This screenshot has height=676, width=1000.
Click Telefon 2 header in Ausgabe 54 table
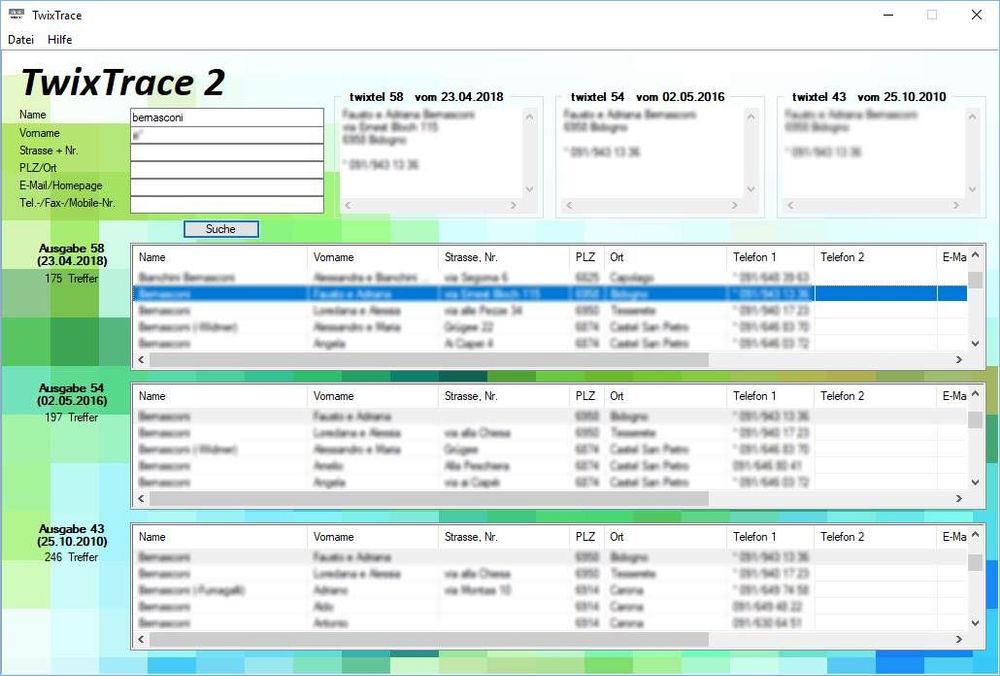[876, 397]
